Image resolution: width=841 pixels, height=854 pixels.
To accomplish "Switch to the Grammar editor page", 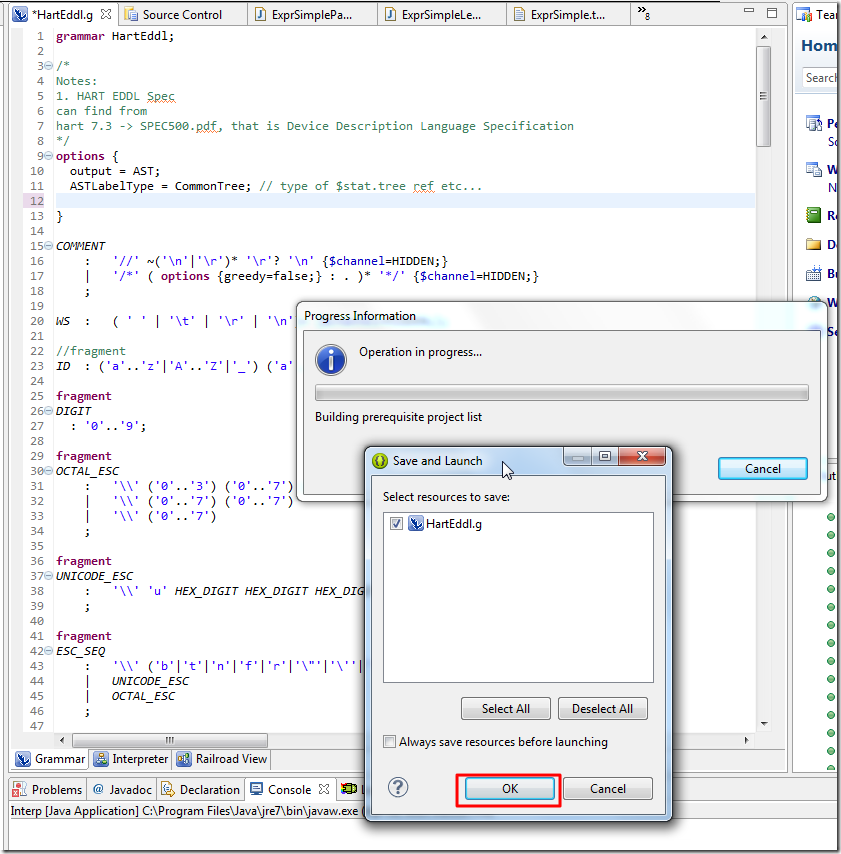I will 50,759.
